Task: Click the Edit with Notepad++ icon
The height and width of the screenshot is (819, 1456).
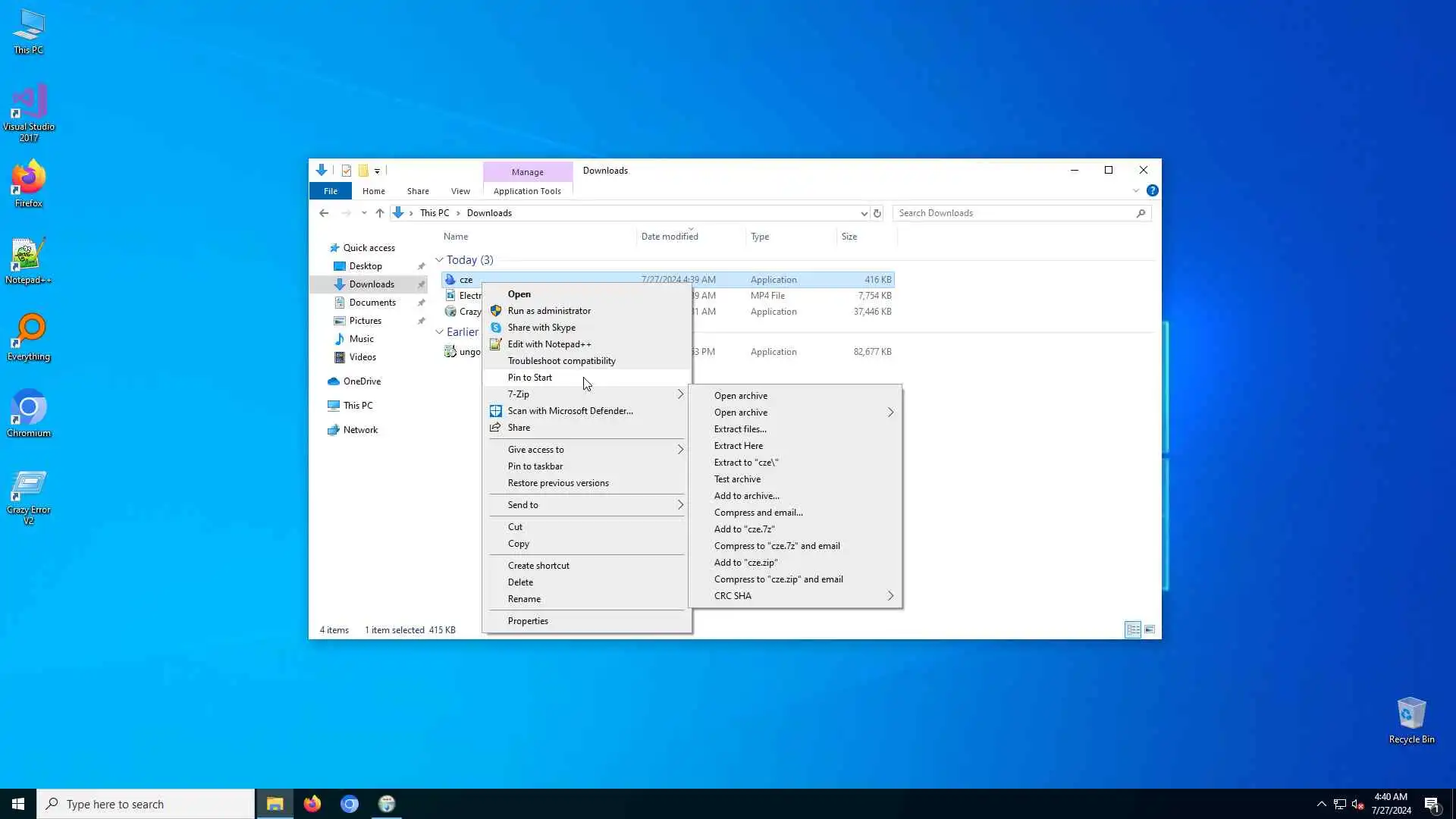Action: (496, 344)
